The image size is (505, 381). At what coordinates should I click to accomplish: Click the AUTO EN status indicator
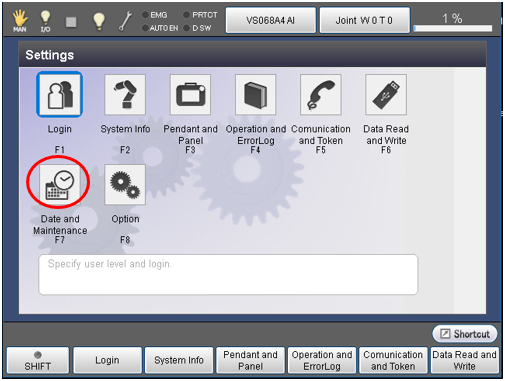click(x=160, y=28)
